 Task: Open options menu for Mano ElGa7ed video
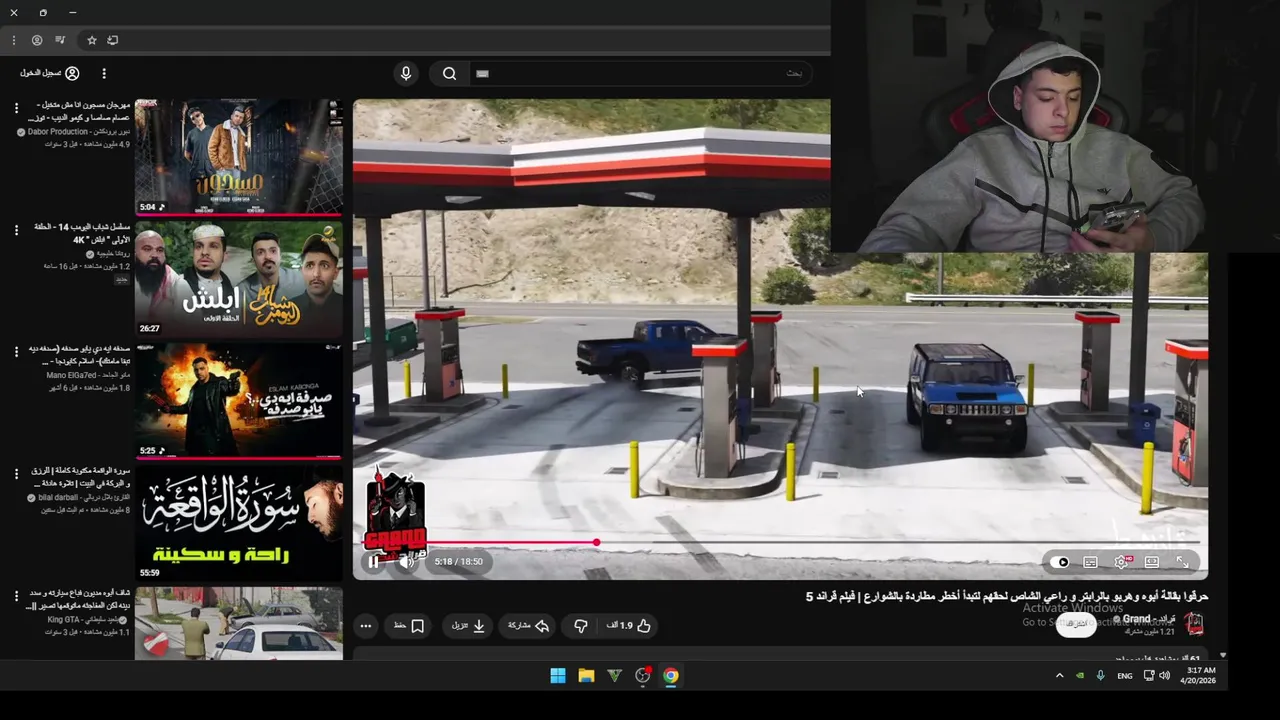click(x=16, y=351)
